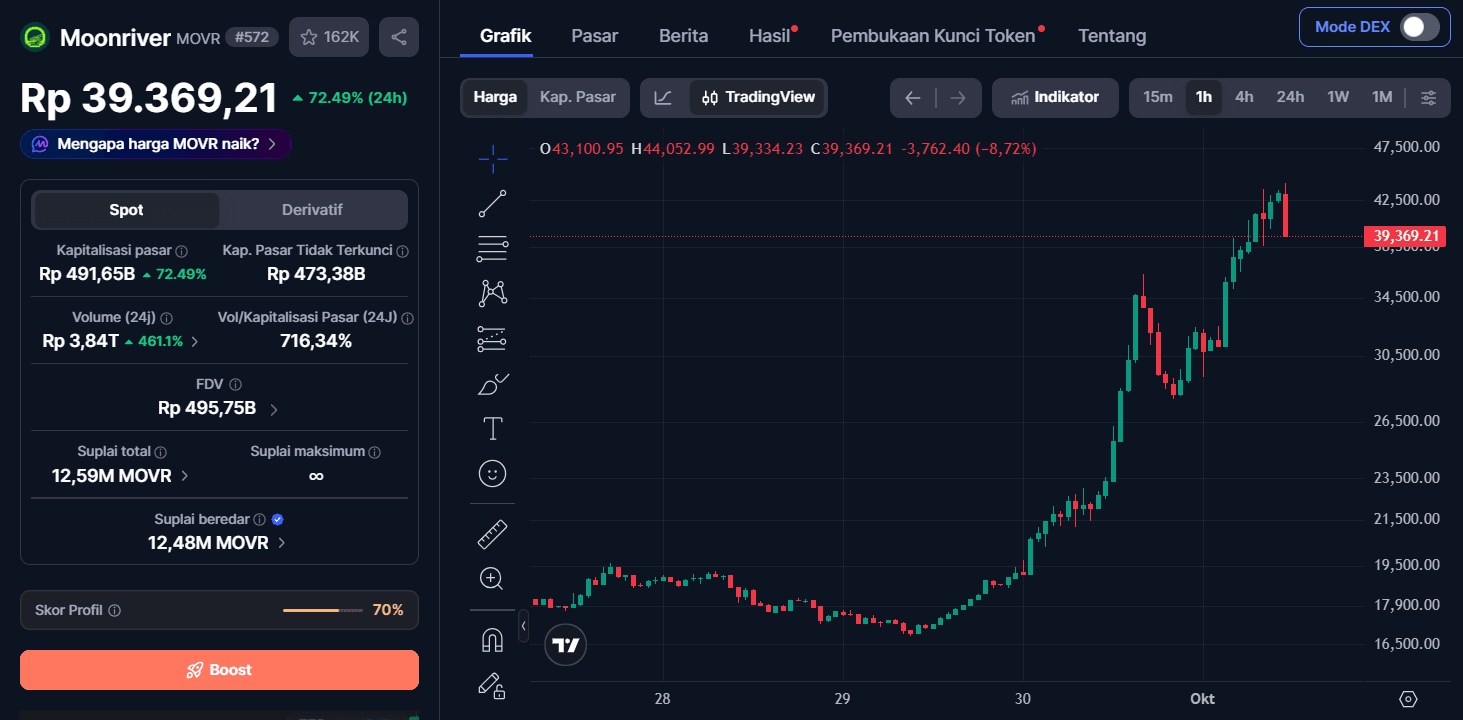Set the chart interval to 4h
The image size is (1463, 720).
coord(1244,97)
